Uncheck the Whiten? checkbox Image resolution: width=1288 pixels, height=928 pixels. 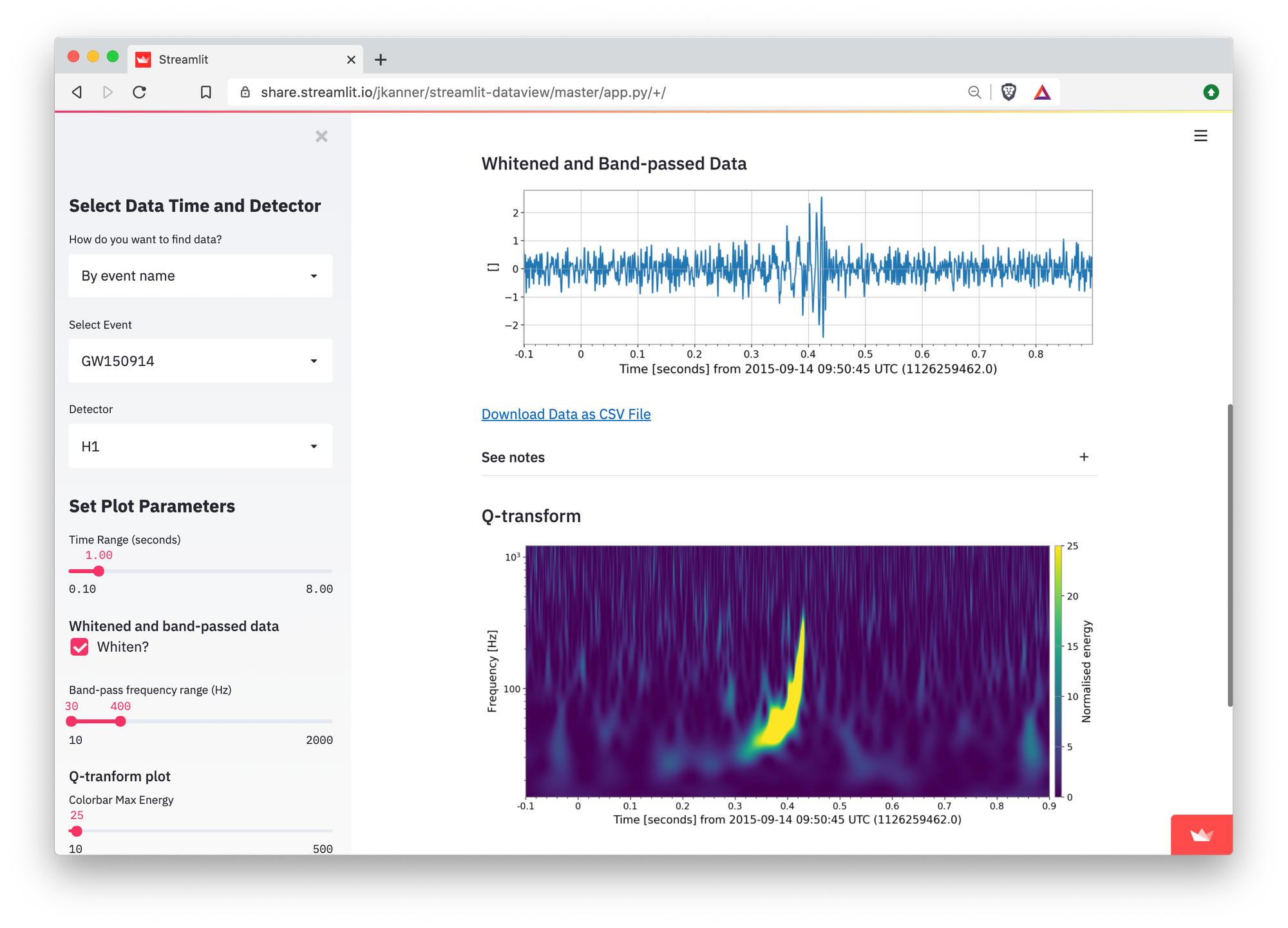point(79,647)
